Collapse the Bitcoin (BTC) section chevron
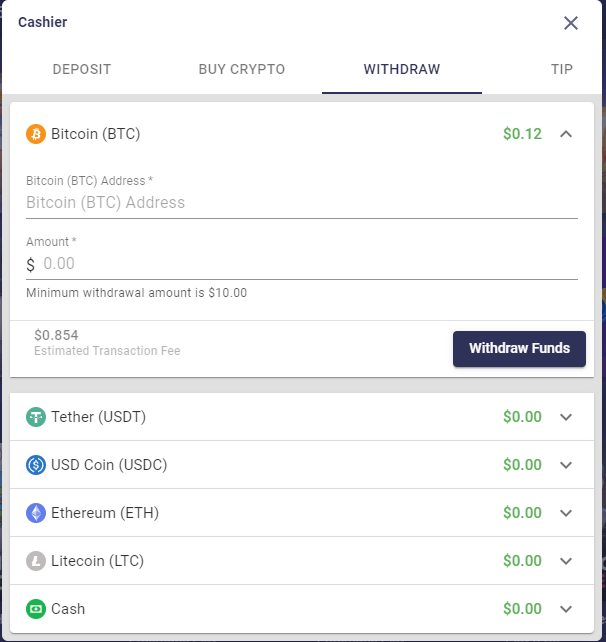The height and width of the screenshot is (642, 606). pos(566,134)
